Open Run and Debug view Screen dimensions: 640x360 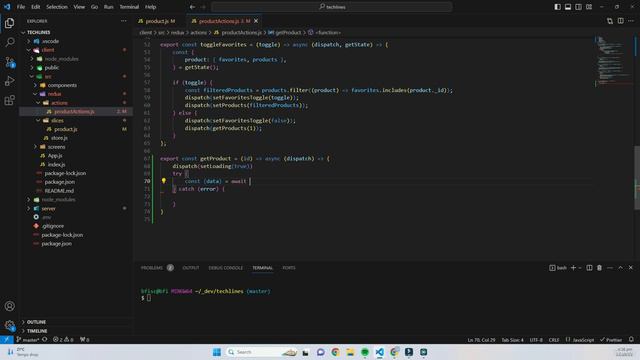[9, 81]
